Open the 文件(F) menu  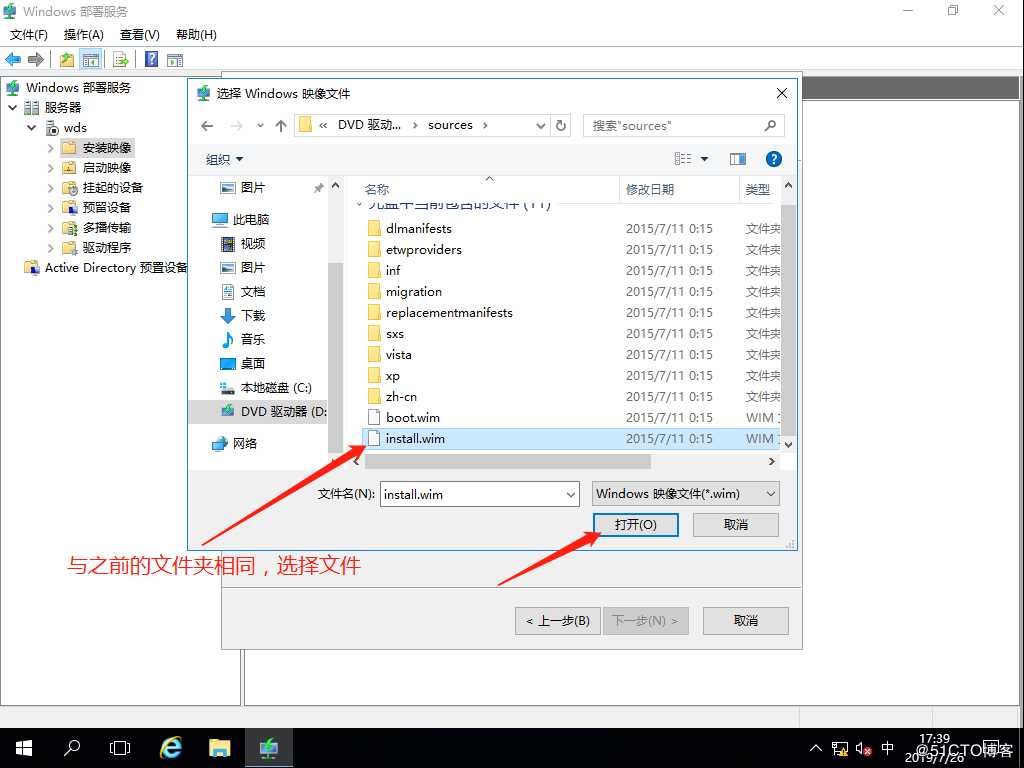click(x=29, y=35)
